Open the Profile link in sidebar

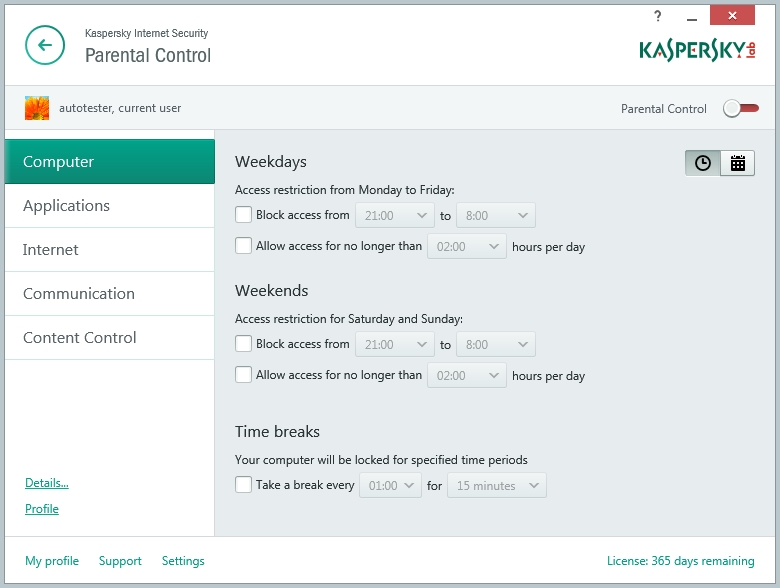coord(42,508)
